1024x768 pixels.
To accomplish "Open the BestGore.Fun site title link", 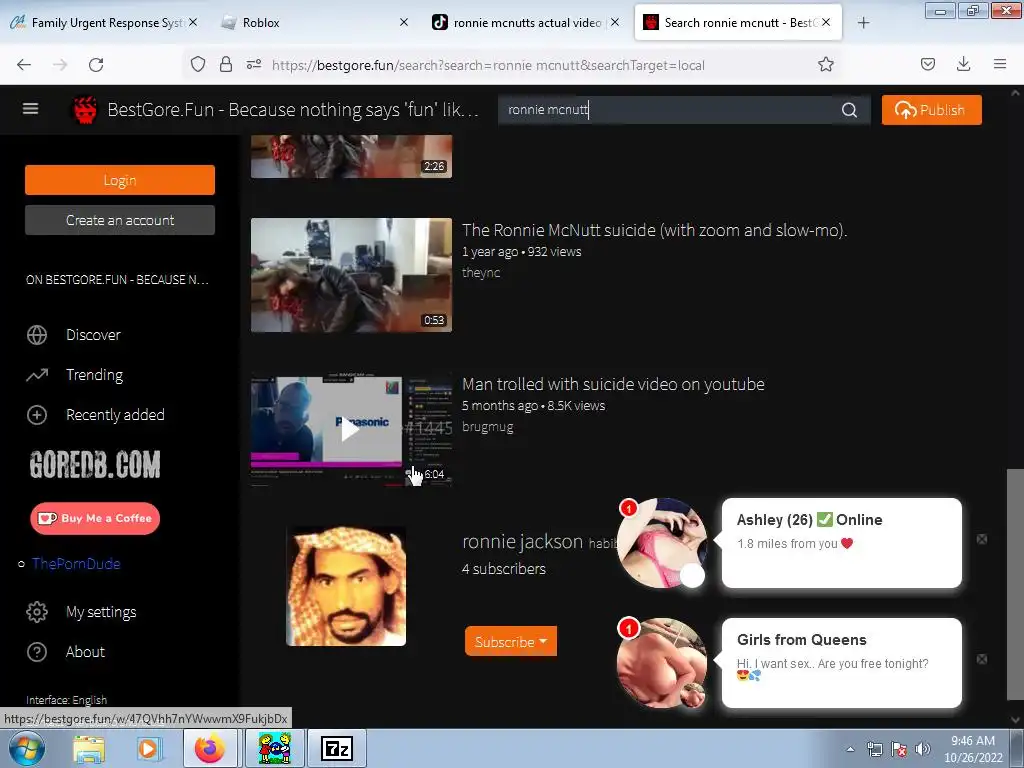I will (293, 110).
